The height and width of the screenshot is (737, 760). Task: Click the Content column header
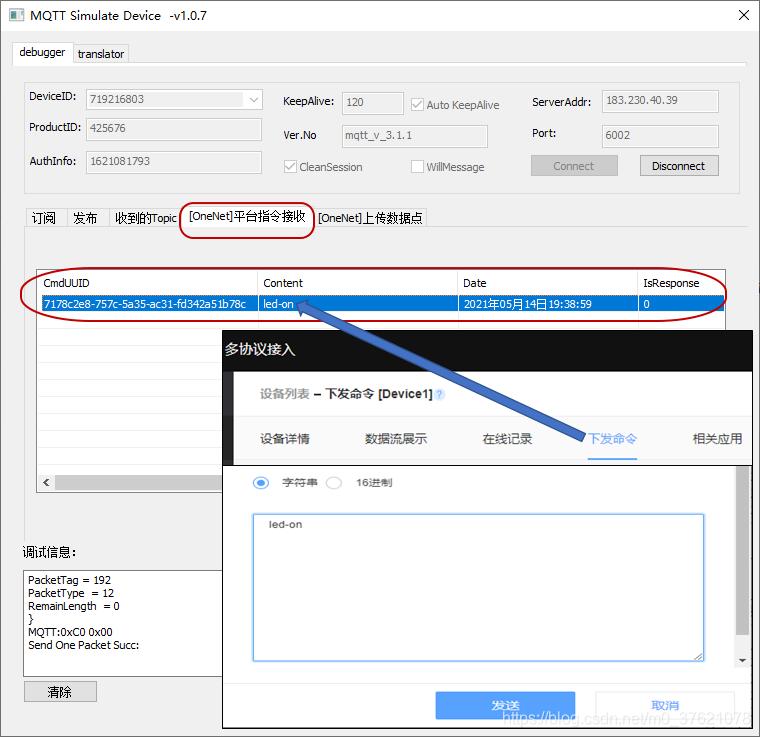tap(358, 283)
